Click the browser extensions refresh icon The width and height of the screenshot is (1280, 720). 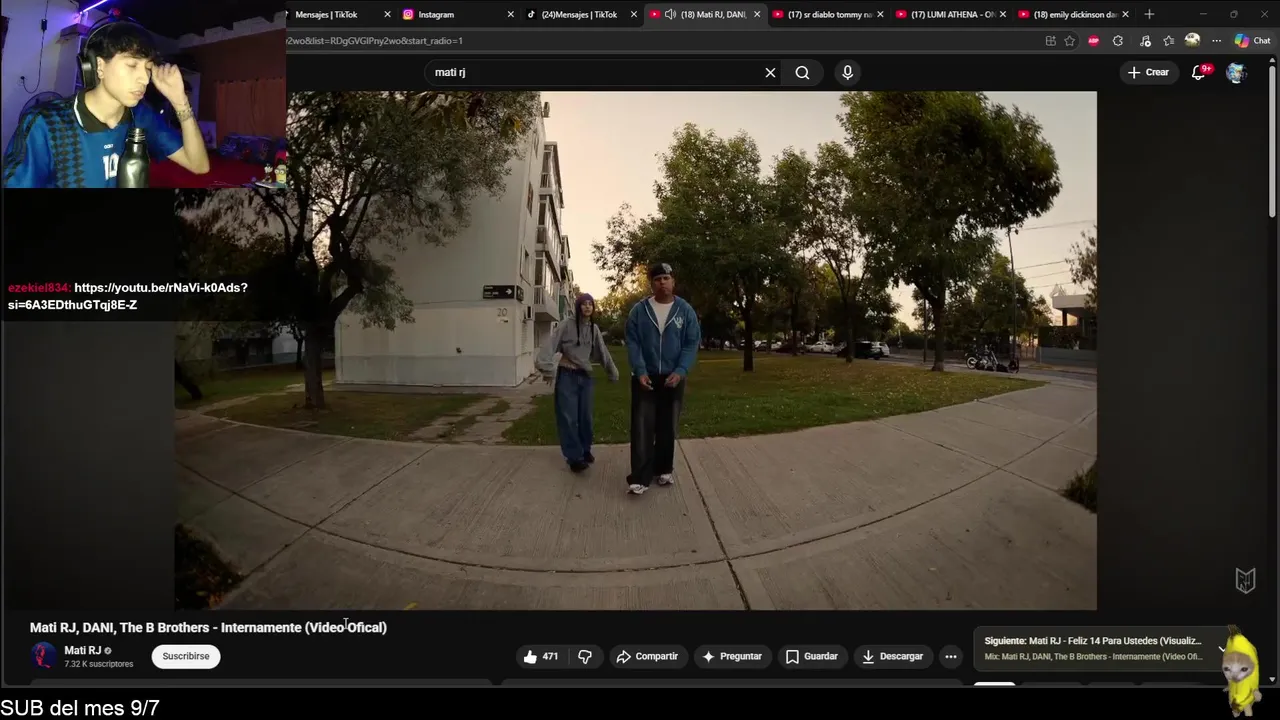(x=1118, y=41)
